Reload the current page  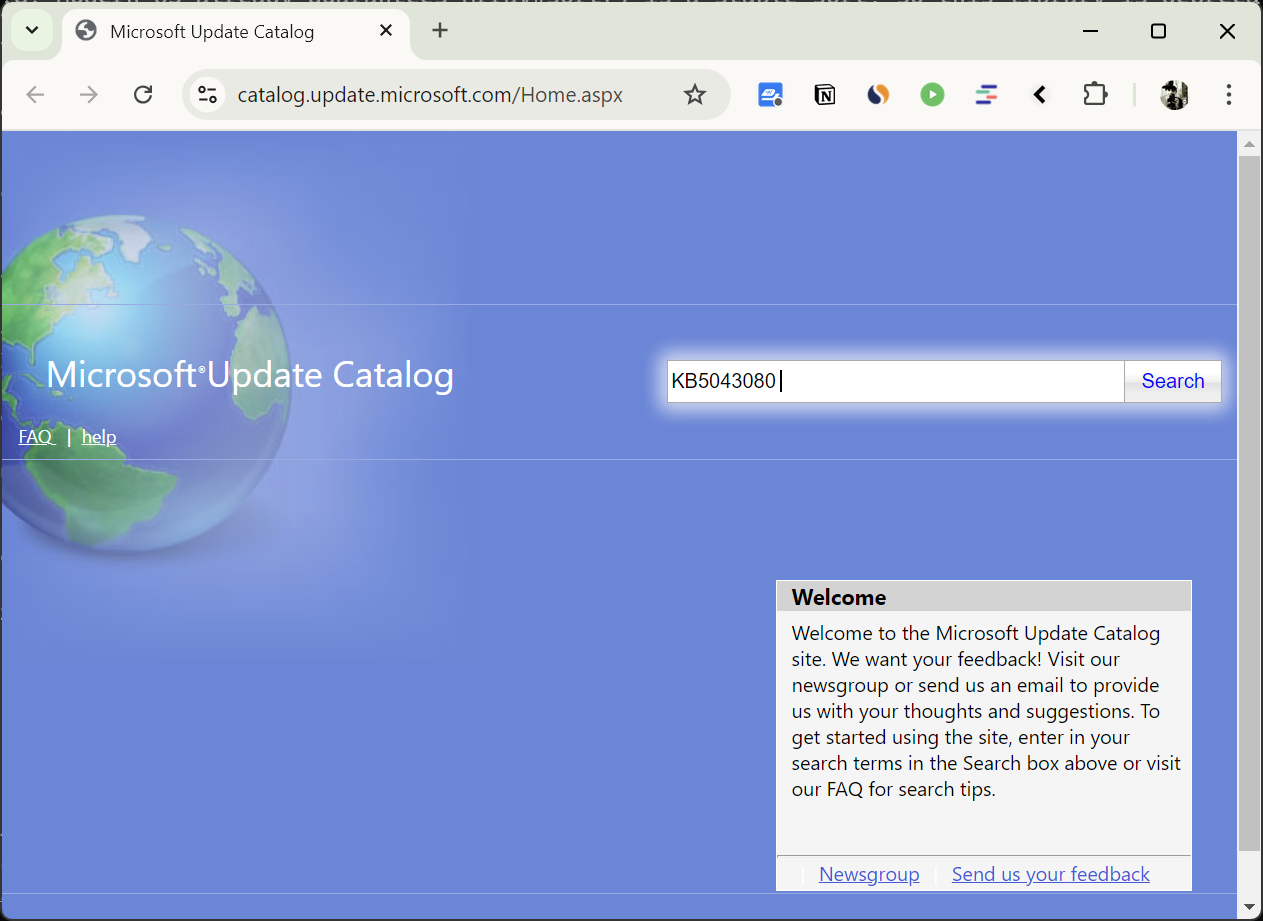point(143,95)
